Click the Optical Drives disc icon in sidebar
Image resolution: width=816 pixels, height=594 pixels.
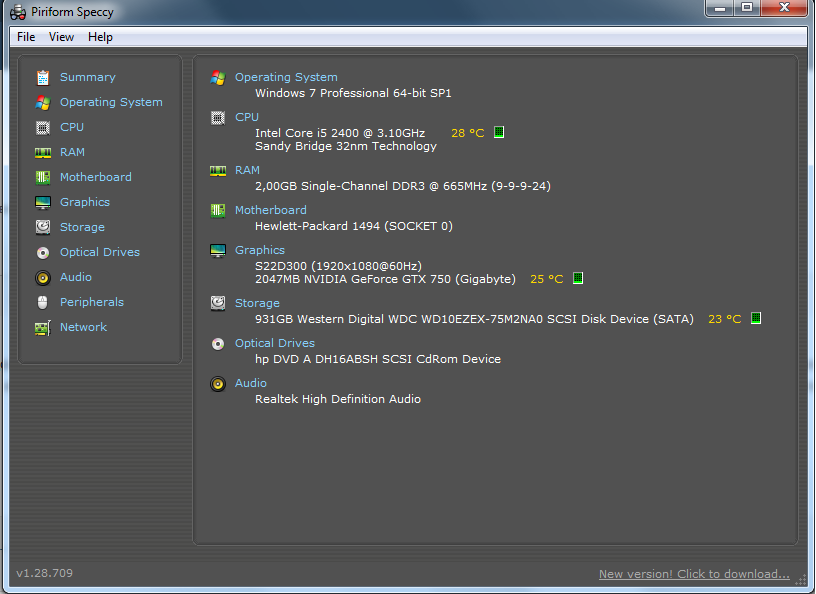coord(43,252)
